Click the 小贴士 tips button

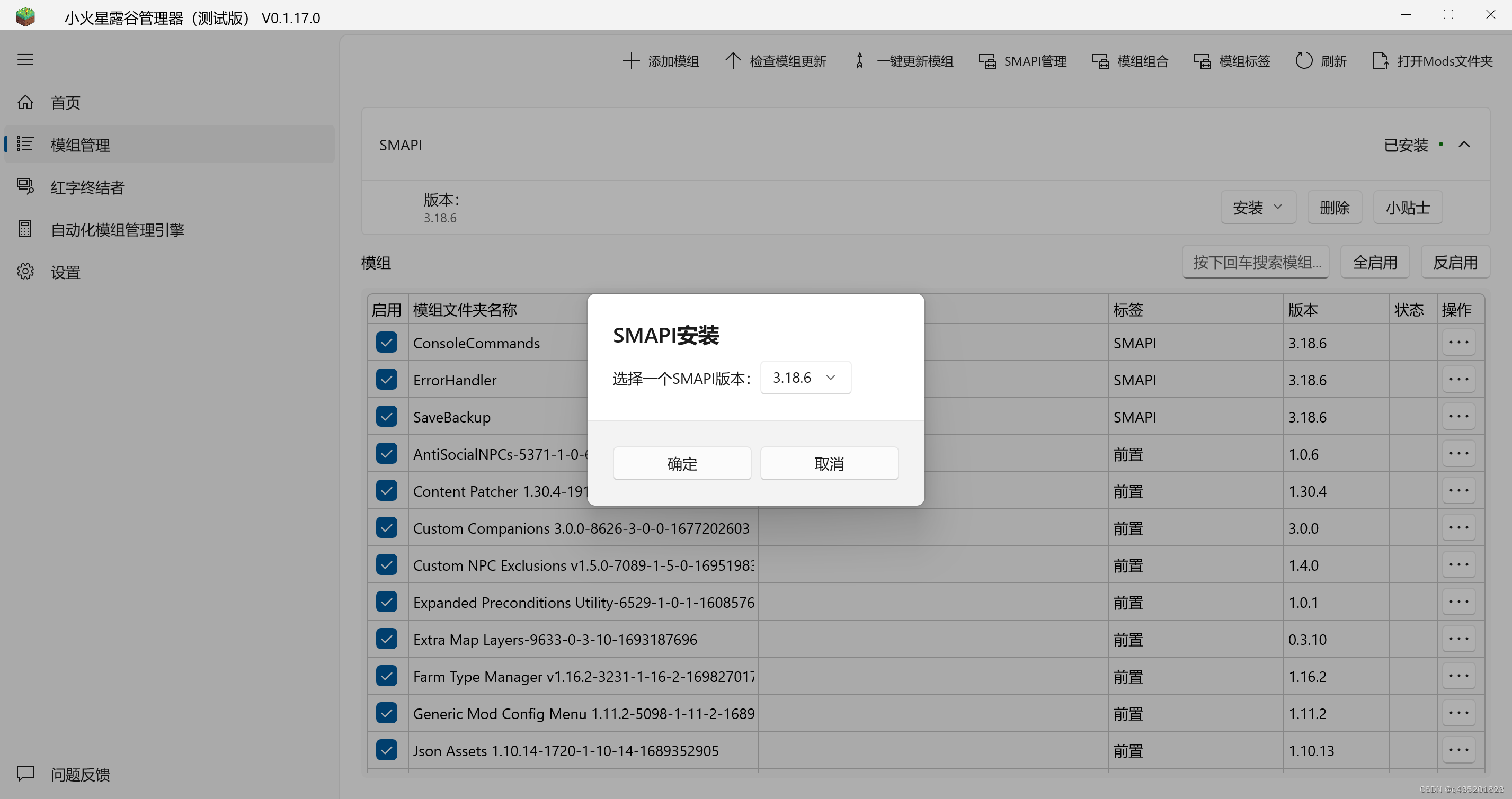(1408, 207)
